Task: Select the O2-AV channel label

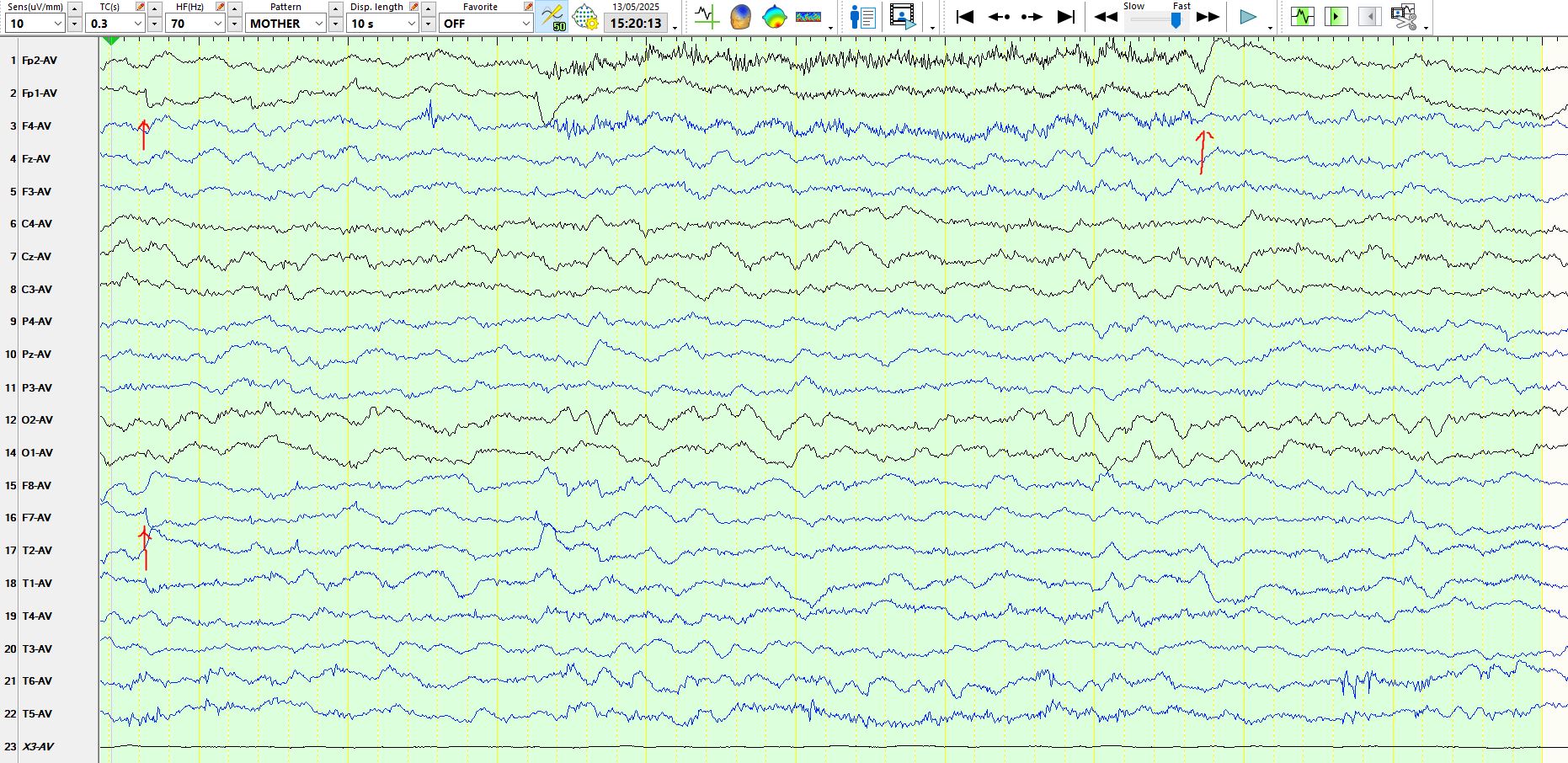Action: [x=37, y=420]
